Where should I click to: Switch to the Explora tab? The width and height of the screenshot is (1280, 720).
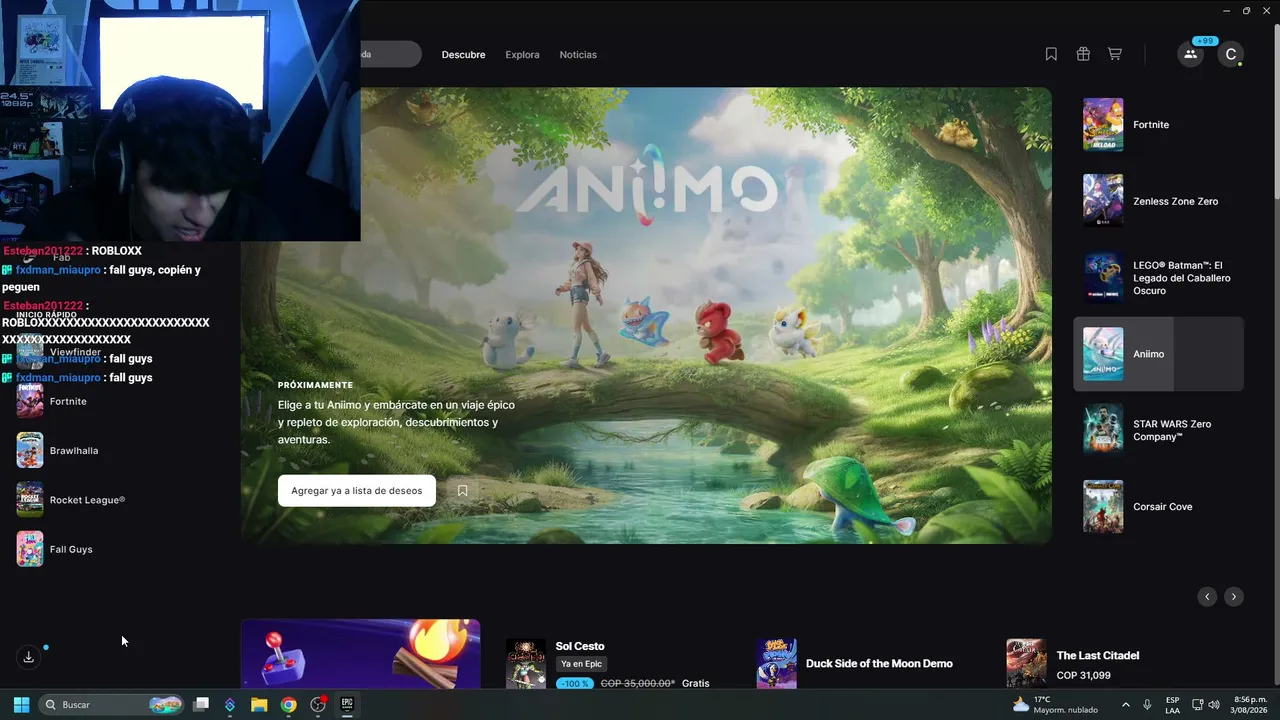522,55
